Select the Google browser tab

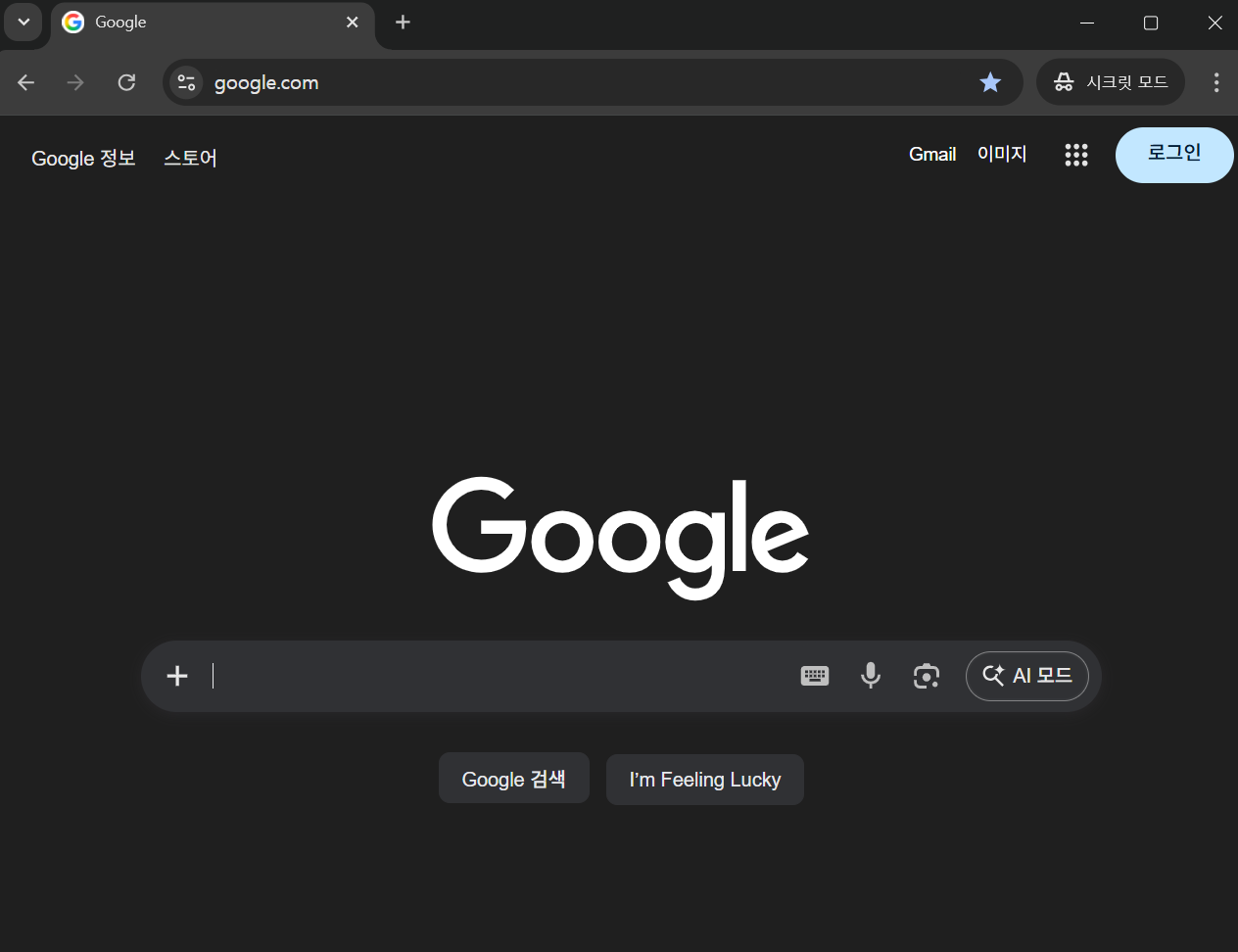pos(212,23)
